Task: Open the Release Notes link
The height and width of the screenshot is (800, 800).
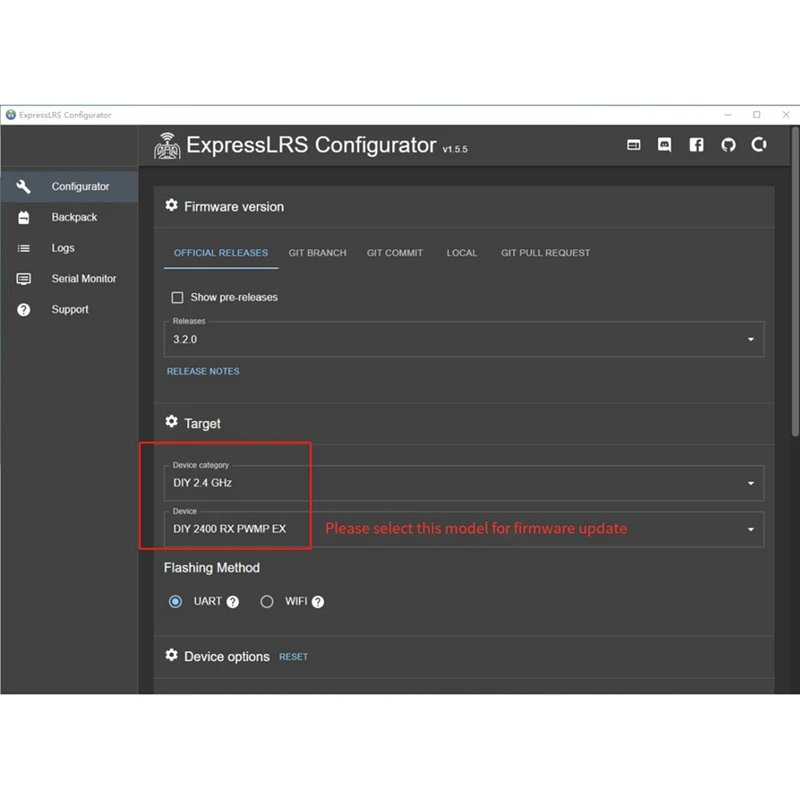Action: (203, 371)
